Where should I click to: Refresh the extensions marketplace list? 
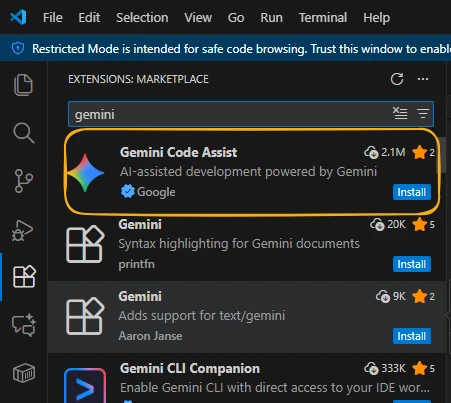[397, 79]
